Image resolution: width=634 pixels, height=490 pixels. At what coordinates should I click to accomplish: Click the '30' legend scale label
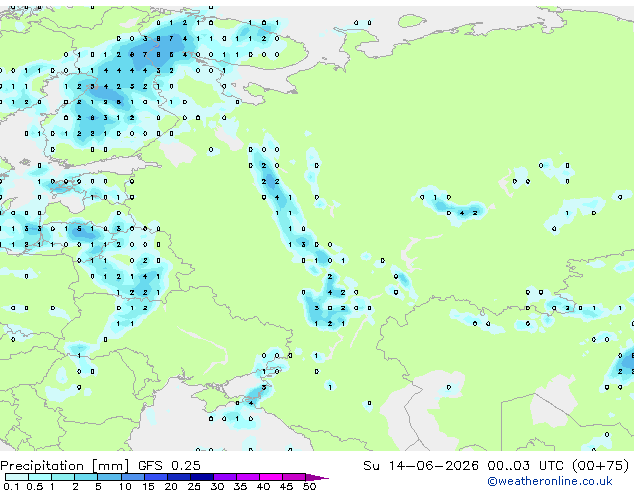coord(217,486)
